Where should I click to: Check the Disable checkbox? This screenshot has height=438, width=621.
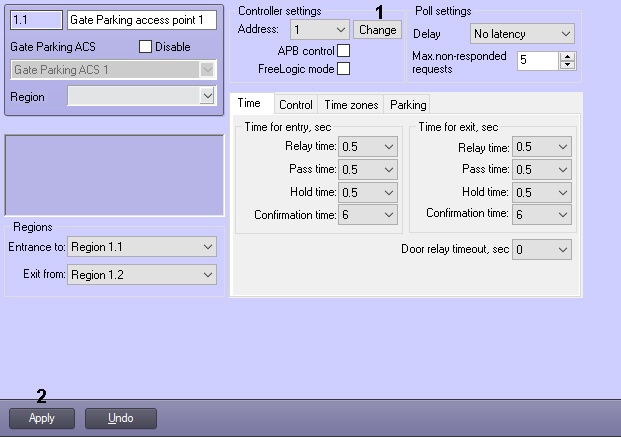(x=145, y=47)
